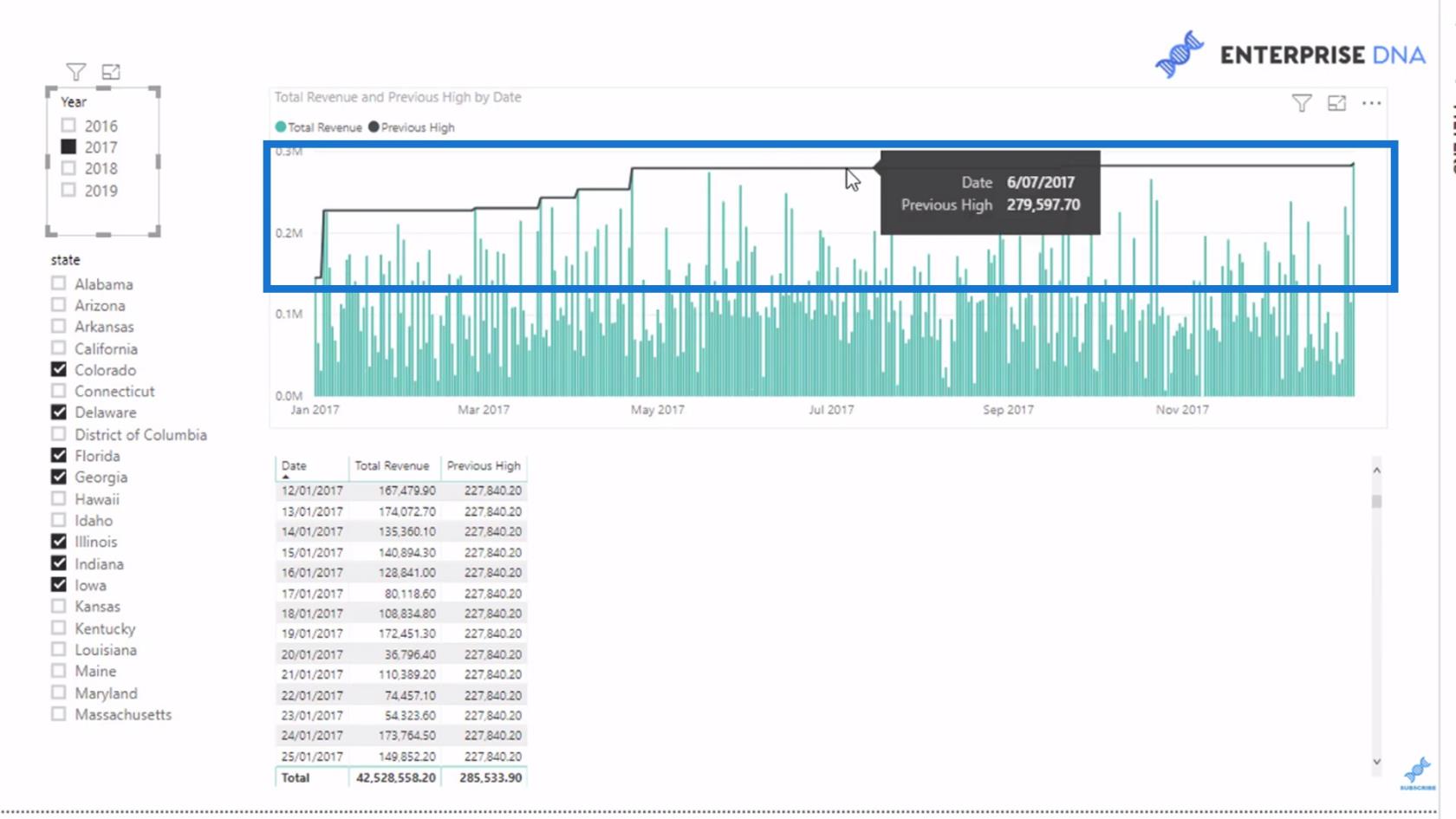Image resolution: width=1456 pixels, height=819 pixels.
Task: Sort table by Total Revenue header
Action: point(392,465)
